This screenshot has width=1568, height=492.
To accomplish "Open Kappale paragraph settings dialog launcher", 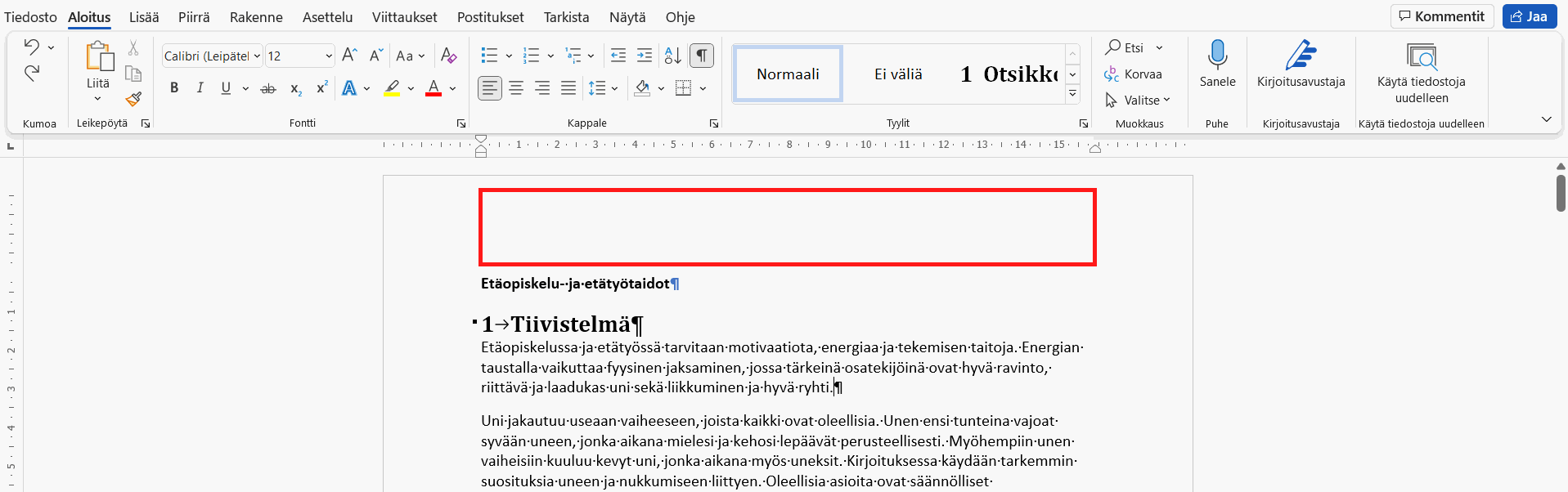I will coord(714,123).
